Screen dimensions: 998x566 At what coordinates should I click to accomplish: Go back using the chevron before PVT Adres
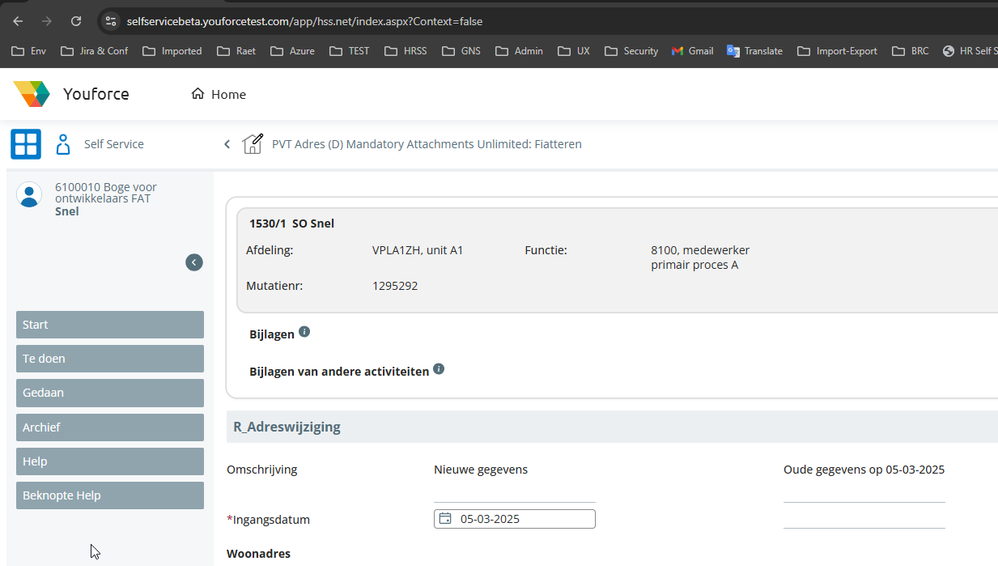pyautogui.click(x=227, y=144)
